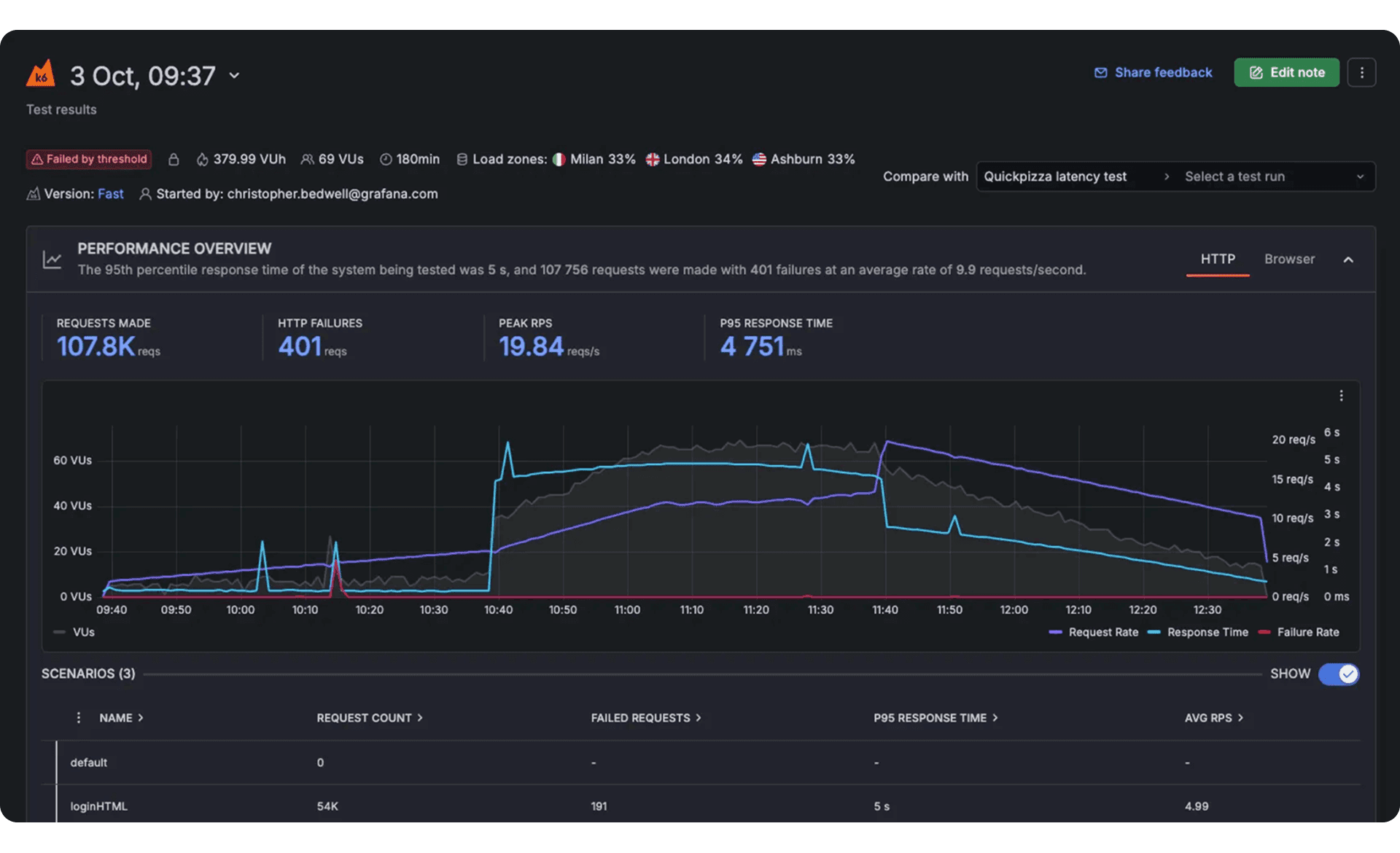Click the Edit note button

coord(1286,73)
